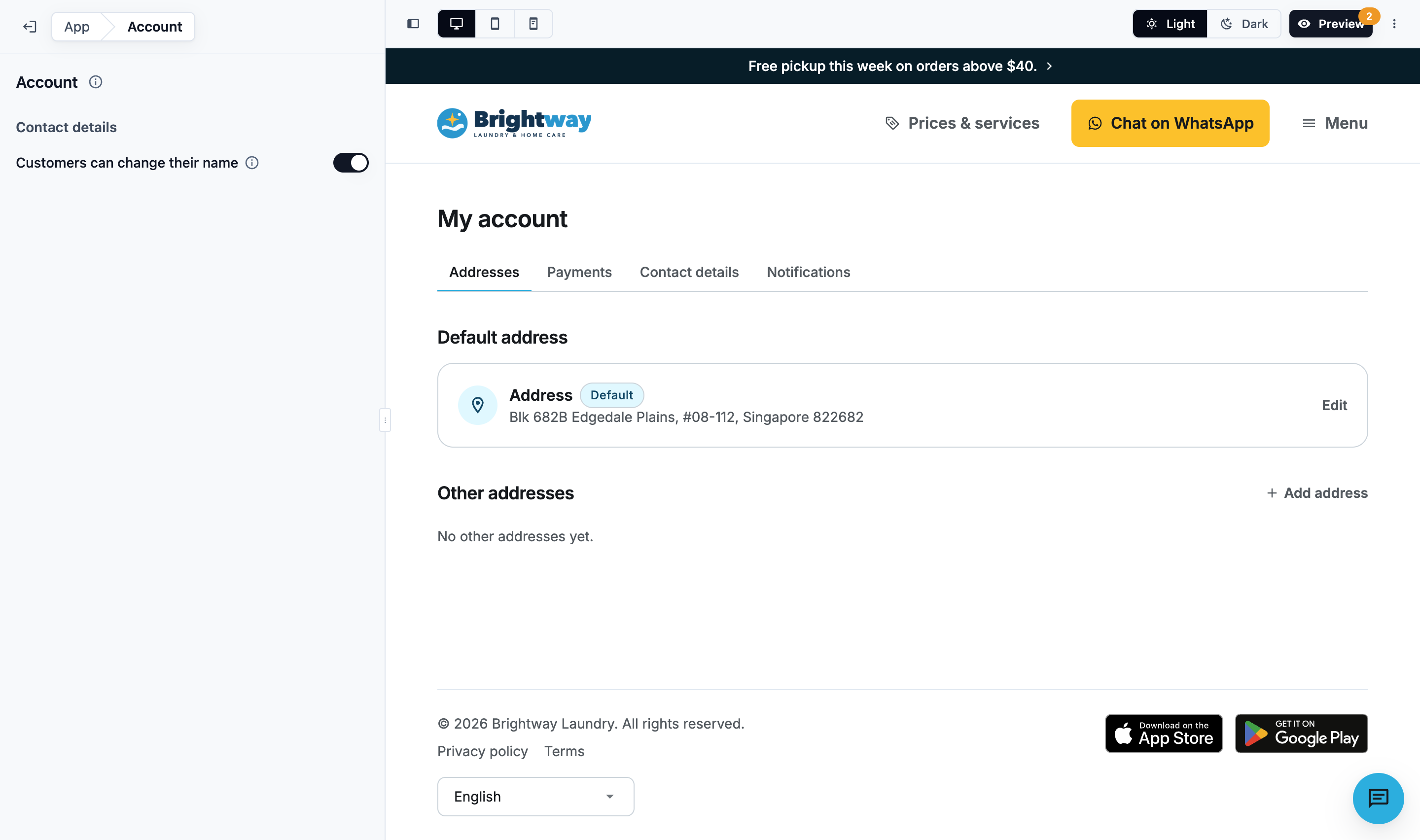1420x840 pixels.
Task: Click the Default badge on address
Action: [x=612, y=395]
